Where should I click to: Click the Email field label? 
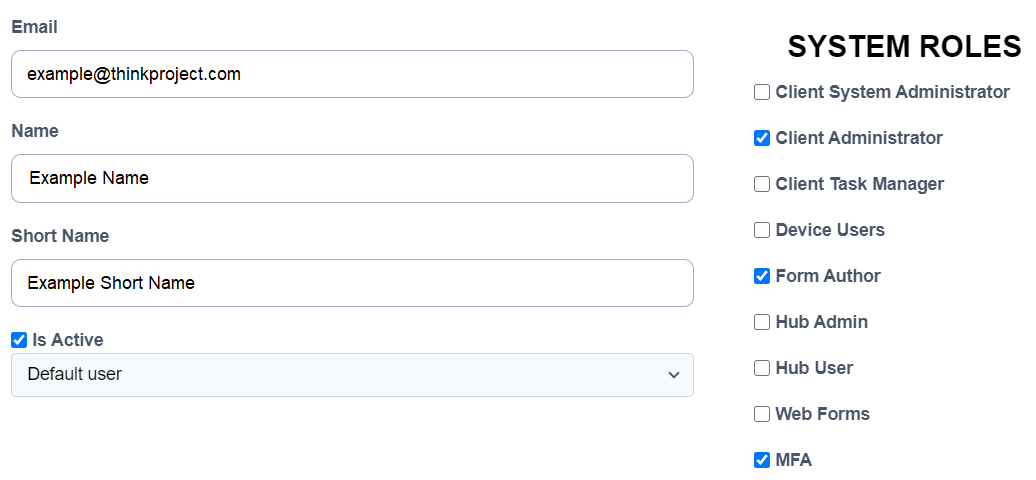pyautogui.click(x=34, y=27)
